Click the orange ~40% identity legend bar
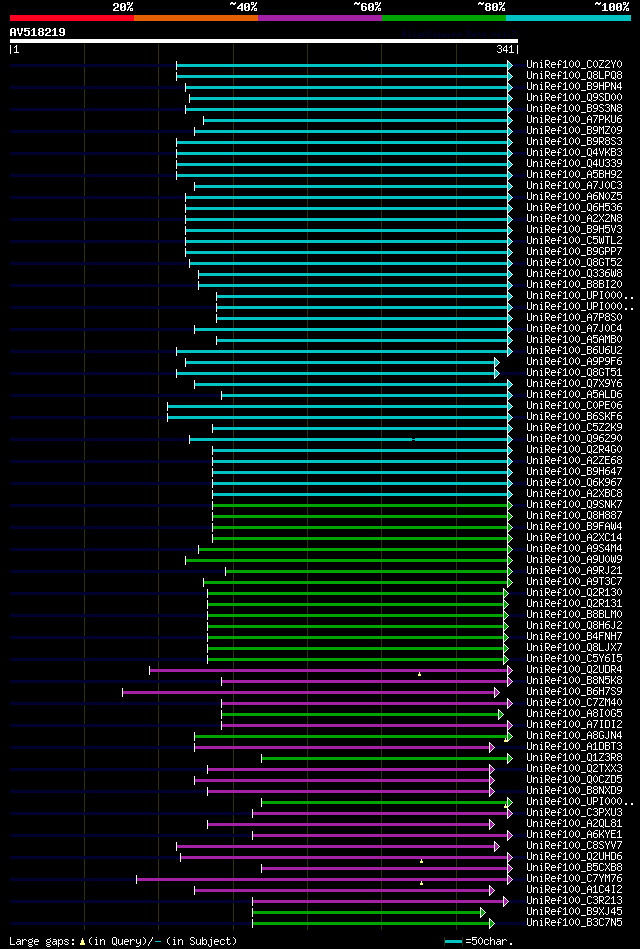640x949 pixels. pyautogui.click(x=196, y=18)
